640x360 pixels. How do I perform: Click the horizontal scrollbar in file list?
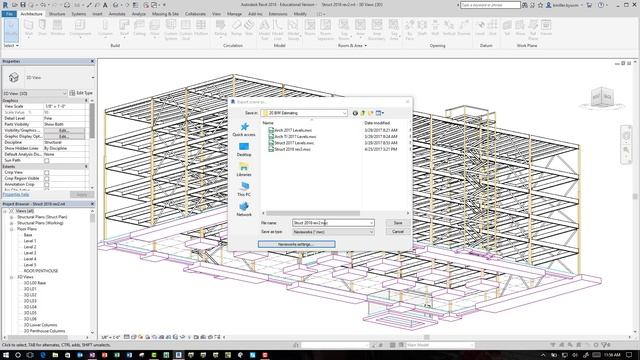click(x=313, y=213)
